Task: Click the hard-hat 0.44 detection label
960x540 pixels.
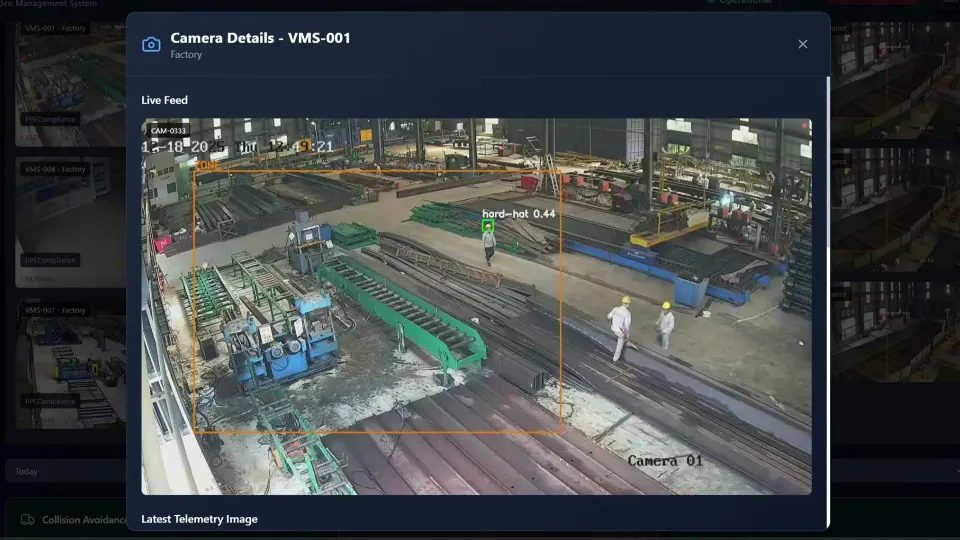Action: click(519, 214)
